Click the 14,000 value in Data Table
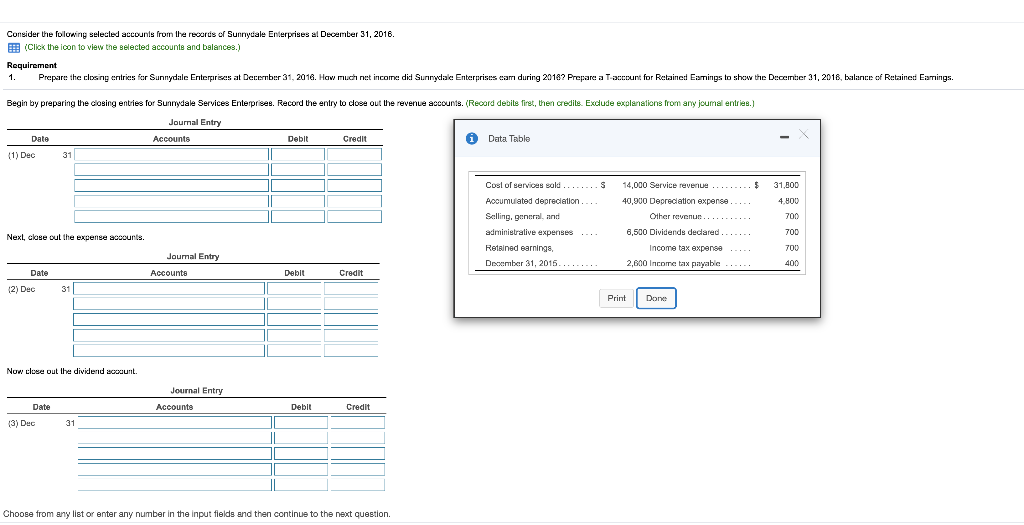Screen dimensions: 1024x525 [x=635, y=185]
